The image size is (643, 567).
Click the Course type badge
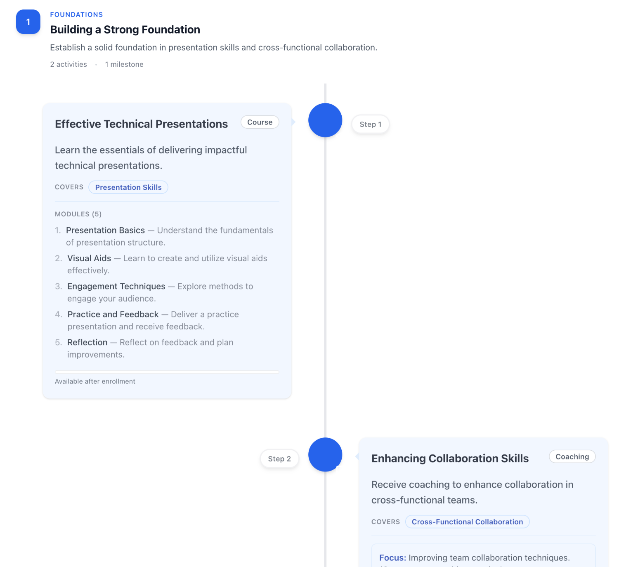[260, 122]
